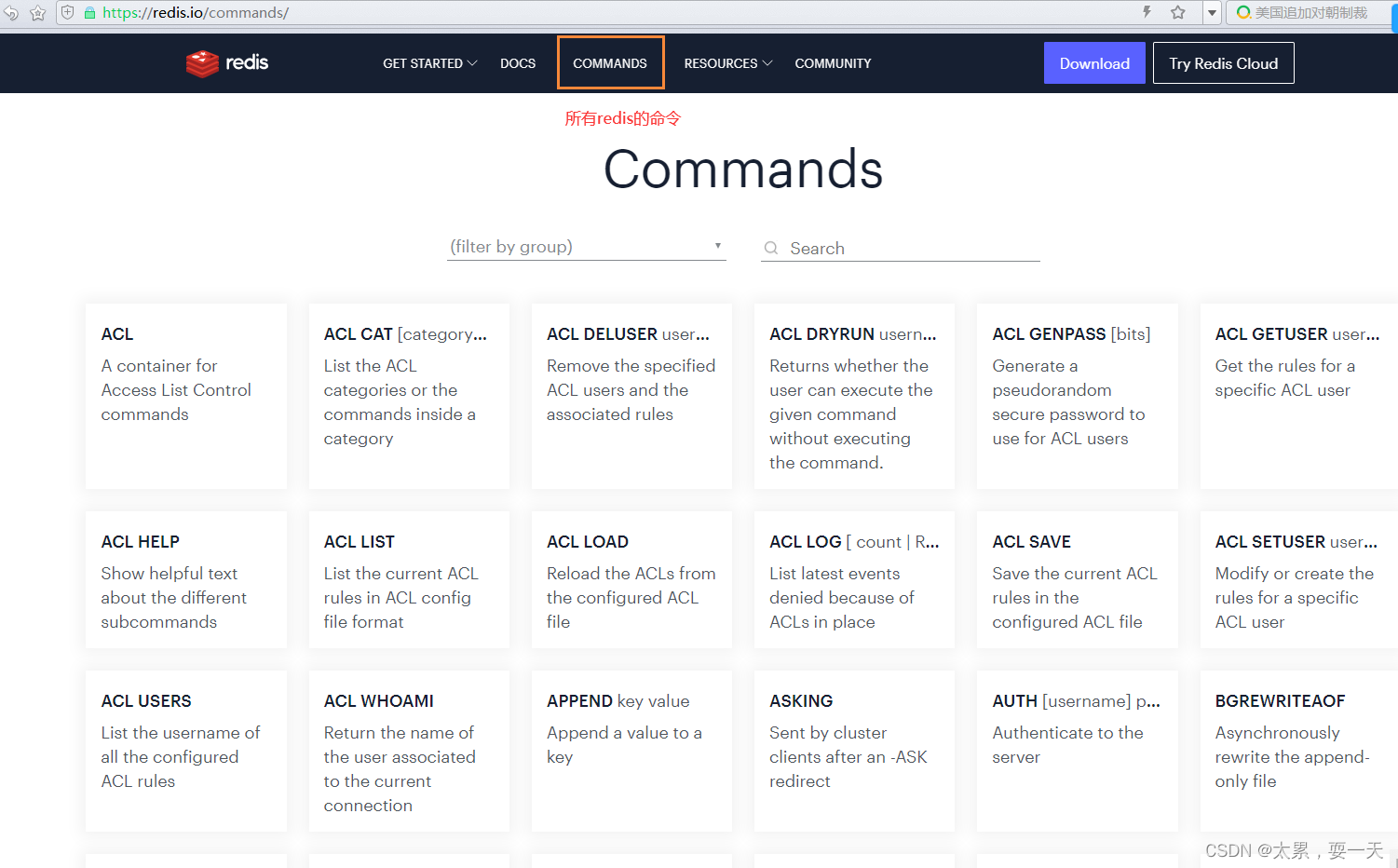Click the shield security icon in address bar
This screenshot has width=1398, height=868.
[68, 13]
